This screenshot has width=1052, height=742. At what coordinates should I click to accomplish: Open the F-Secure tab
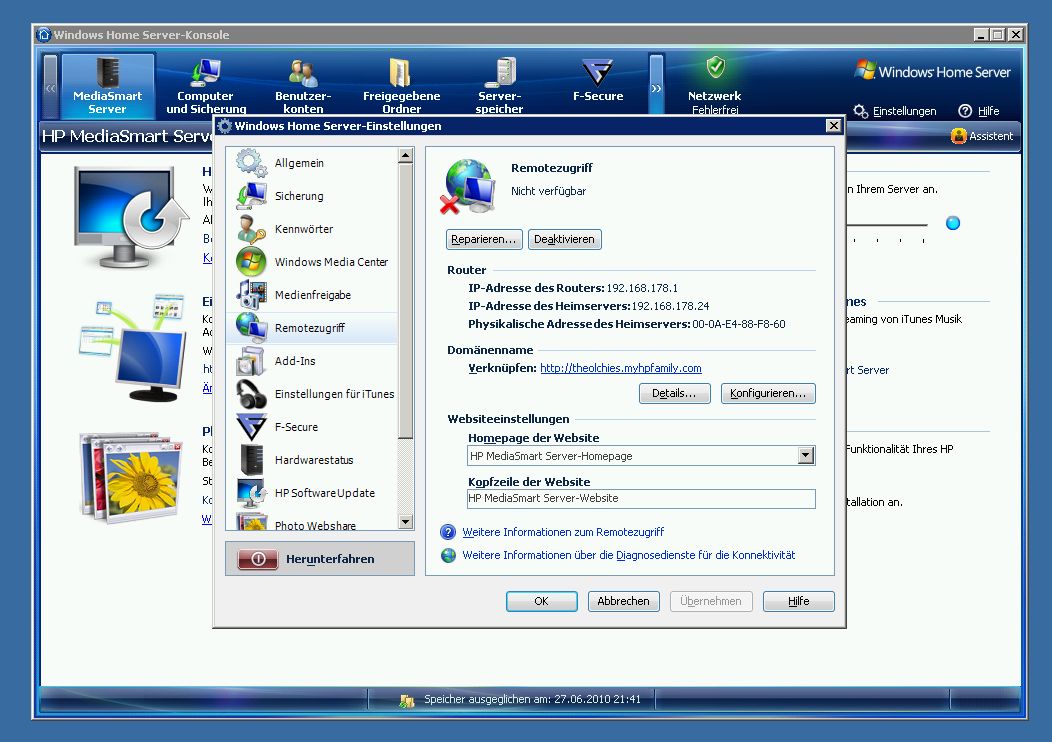598,81
